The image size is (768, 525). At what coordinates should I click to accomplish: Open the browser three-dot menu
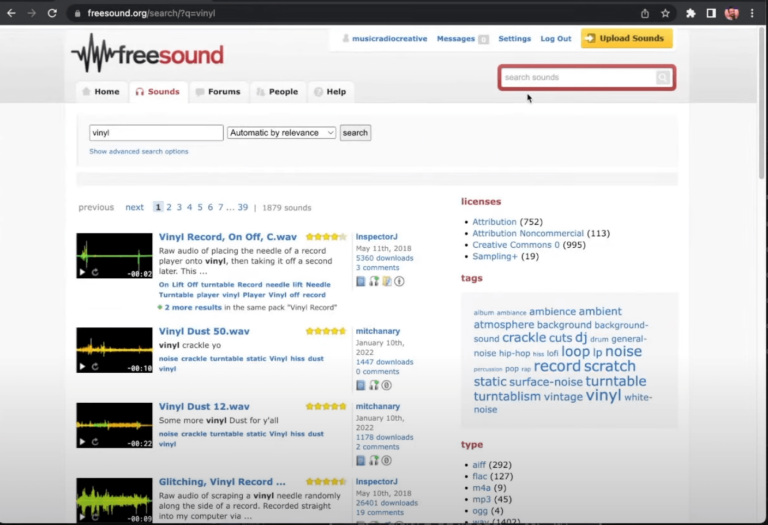pyautogui.click(x=752, y=13)
